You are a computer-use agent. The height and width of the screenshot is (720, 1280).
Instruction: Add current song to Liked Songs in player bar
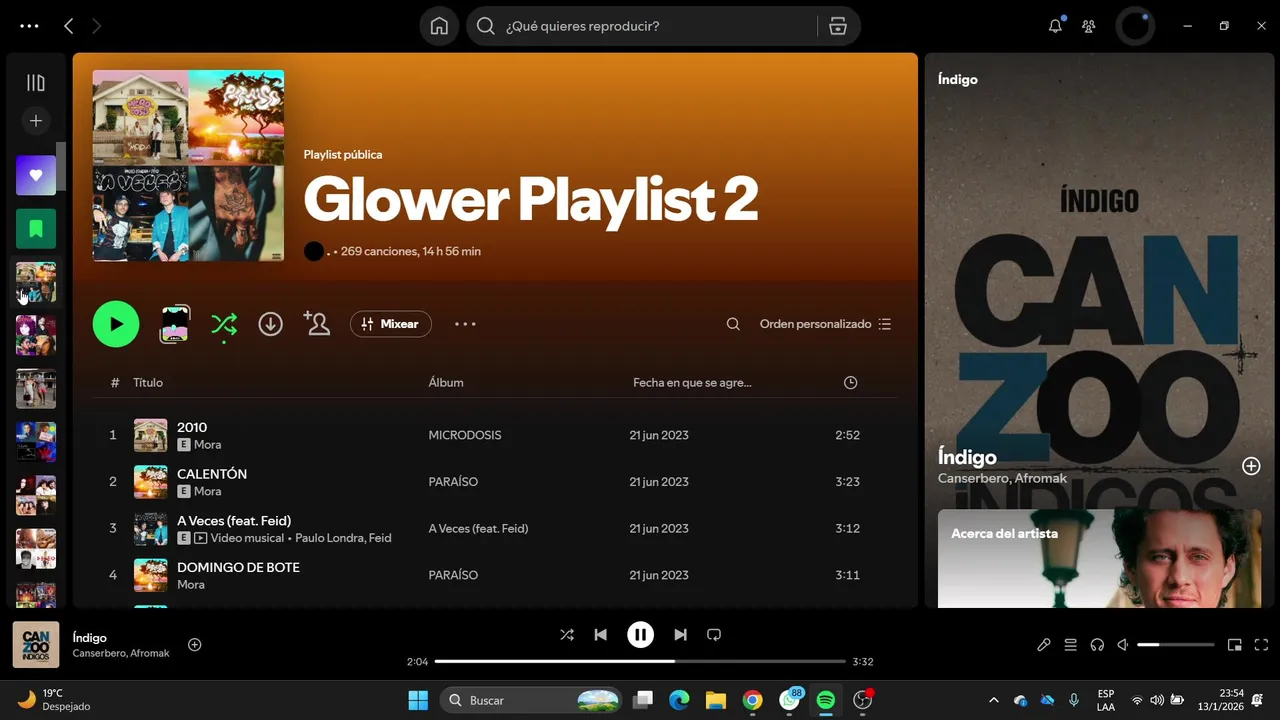[x=195, y=645]
